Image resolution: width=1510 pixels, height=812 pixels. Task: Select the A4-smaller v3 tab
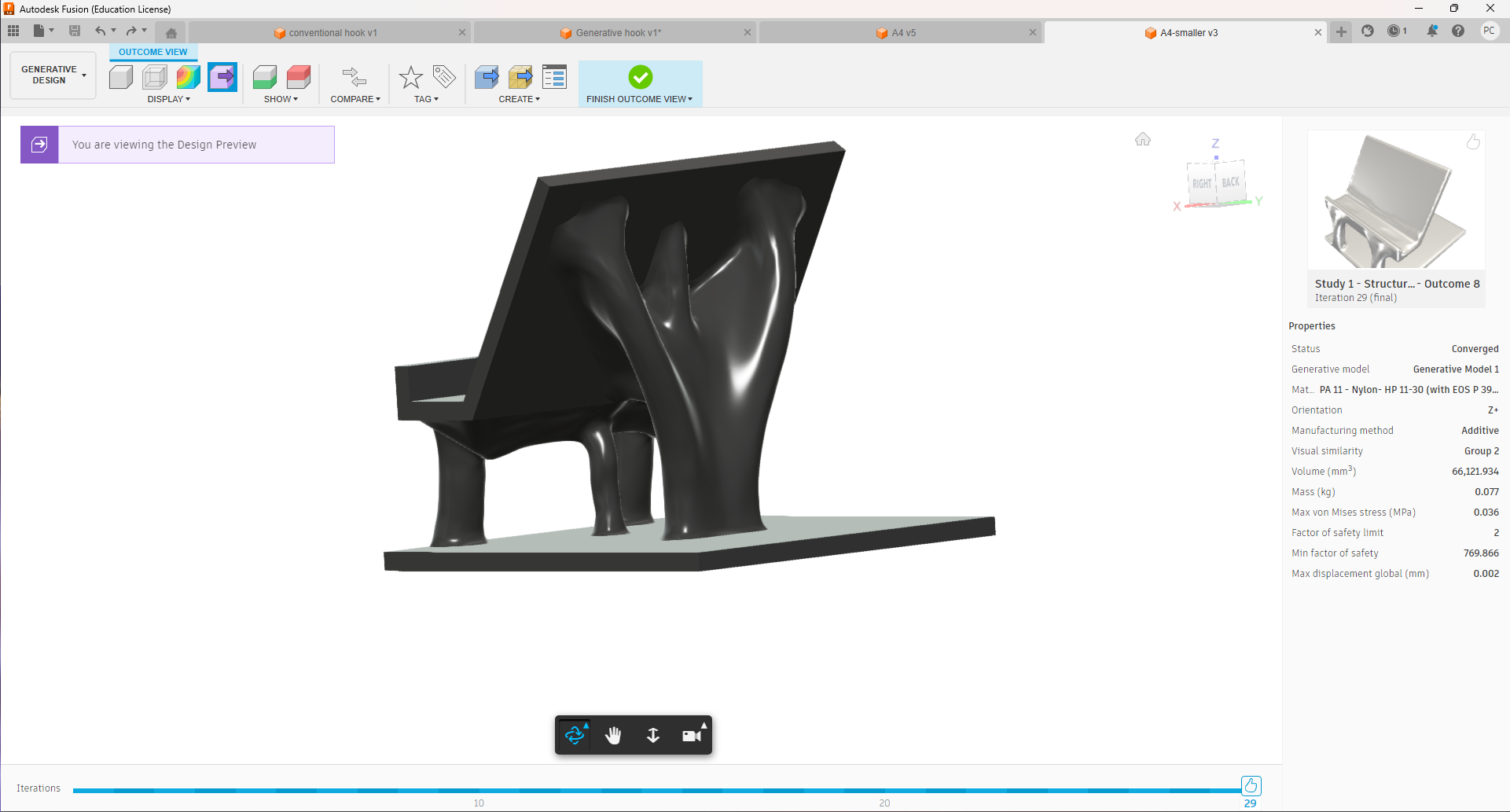pyautogui.click(x=1181, y=32)
